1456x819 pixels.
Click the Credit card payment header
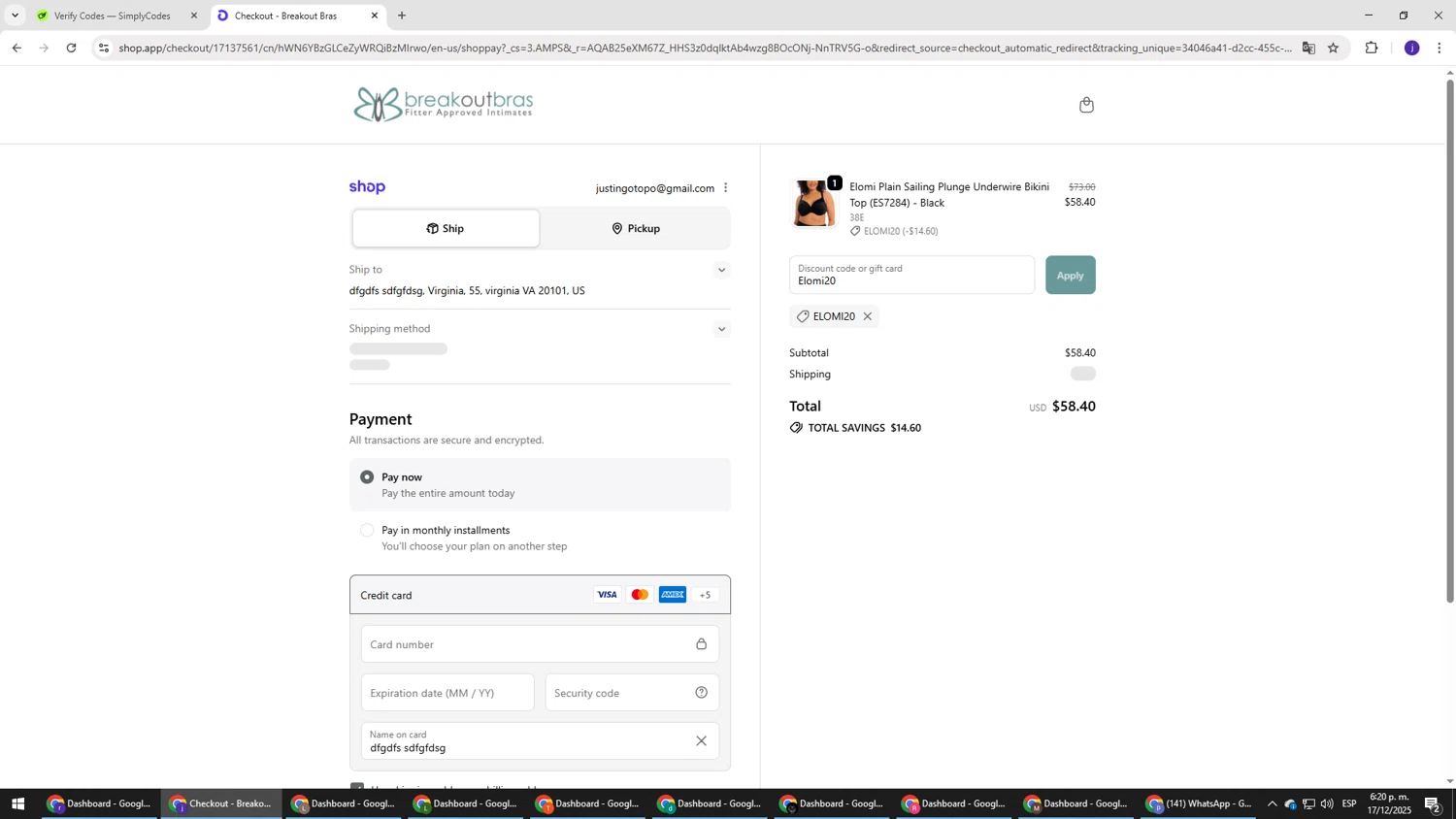(x=540, y=595)
